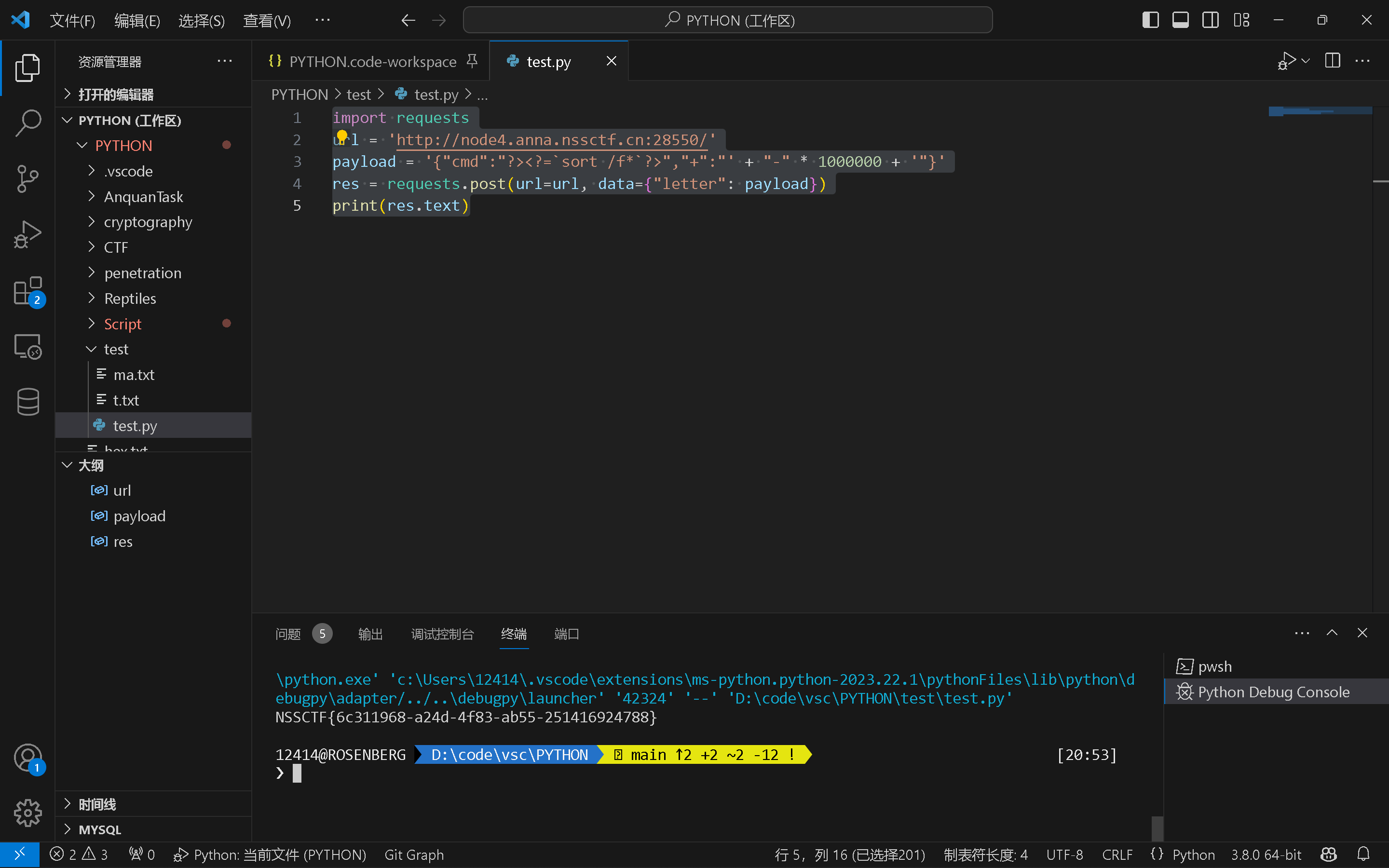Open Source Control view icon
Viewport: 1389px width, 868px height.
point(27,178)
